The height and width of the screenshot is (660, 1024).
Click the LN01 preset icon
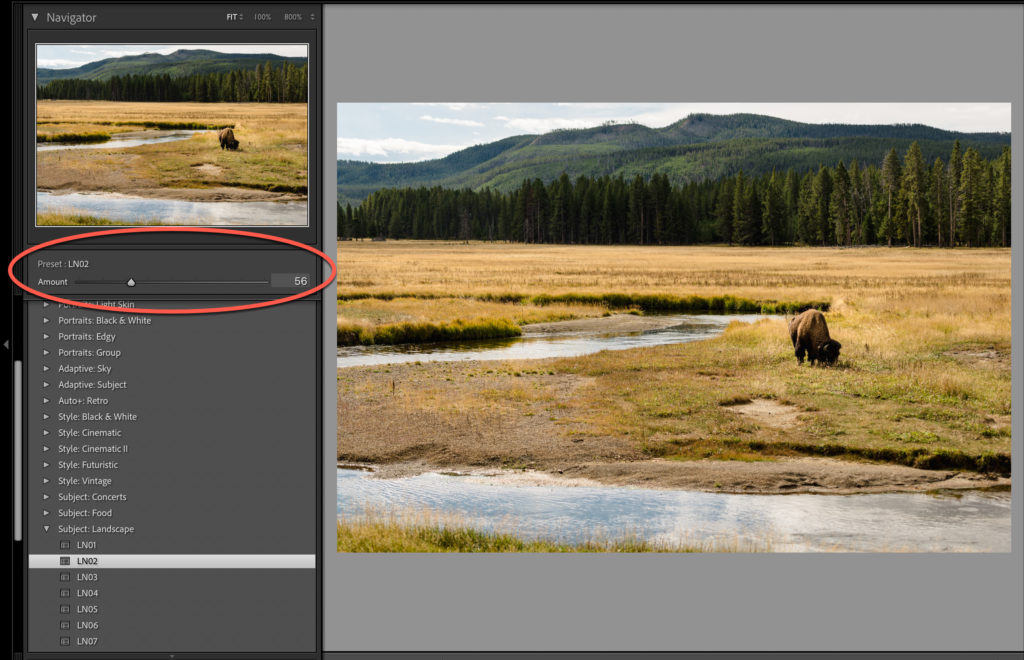pos(65,545)
